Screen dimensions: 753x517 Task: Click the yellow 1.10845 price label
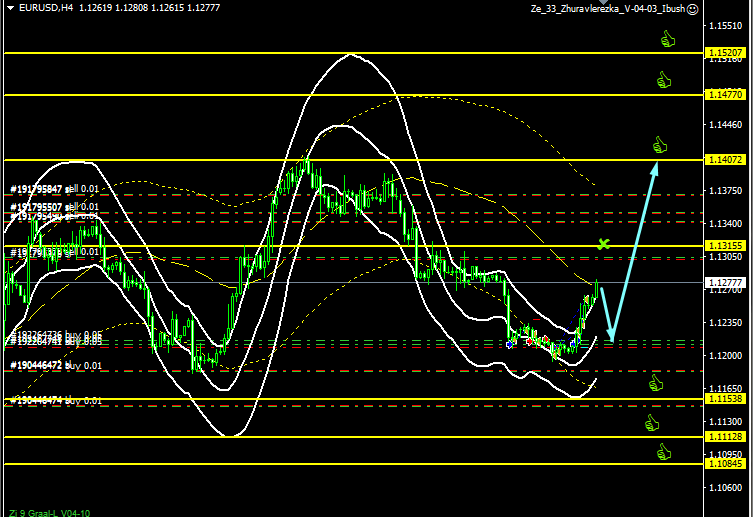pos(725,463)
